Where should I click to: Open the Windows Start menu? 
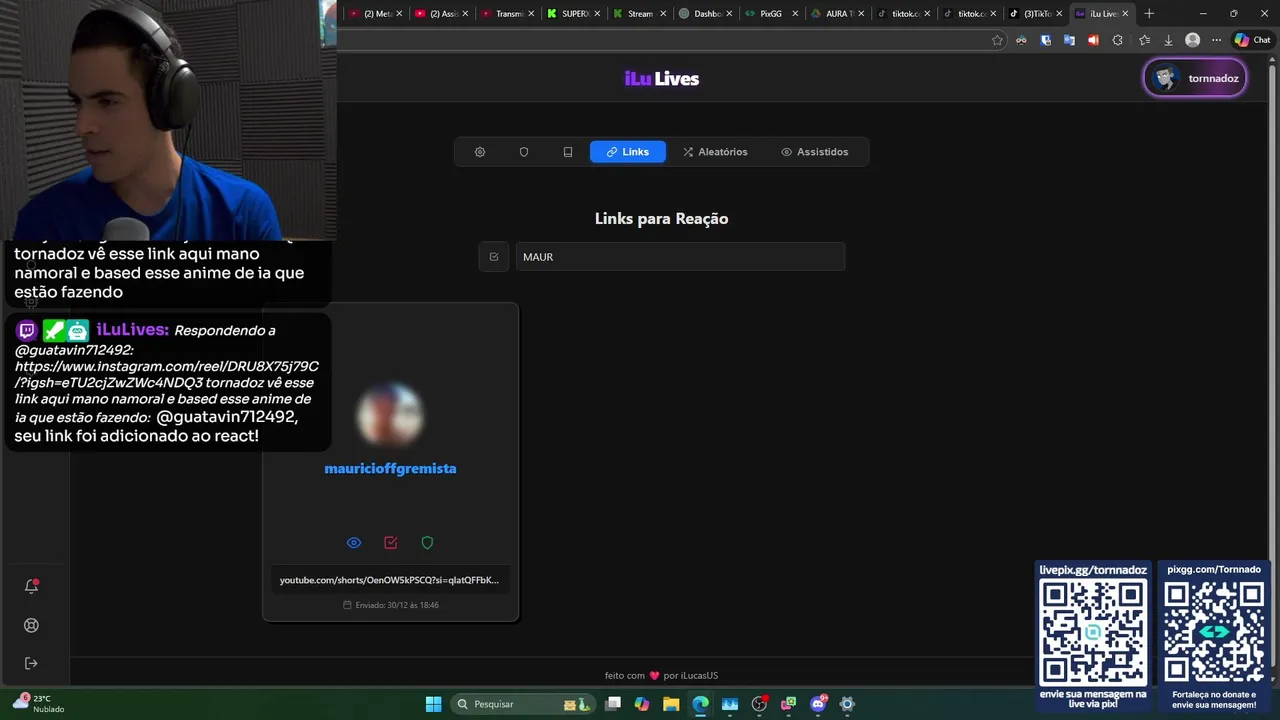click(x=433, y=704)
